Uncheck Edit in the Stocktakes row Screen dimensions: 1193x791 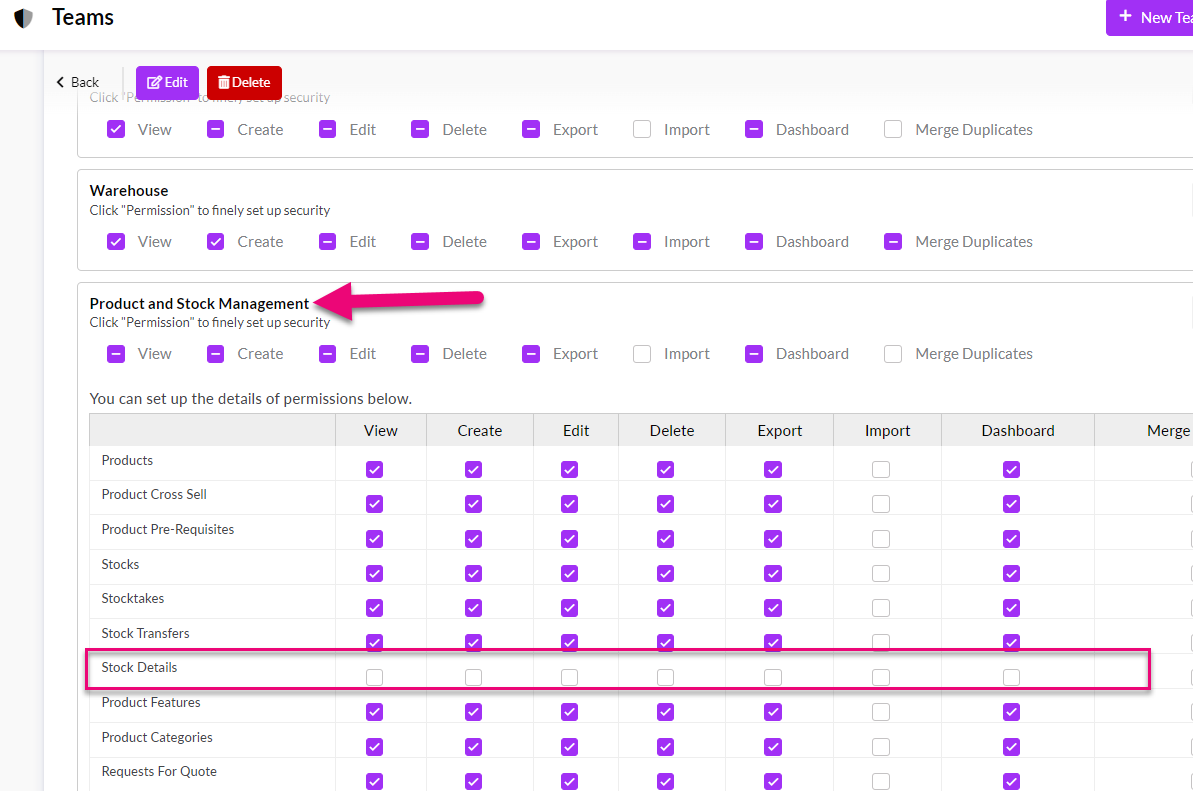click(x=569, y=608)
